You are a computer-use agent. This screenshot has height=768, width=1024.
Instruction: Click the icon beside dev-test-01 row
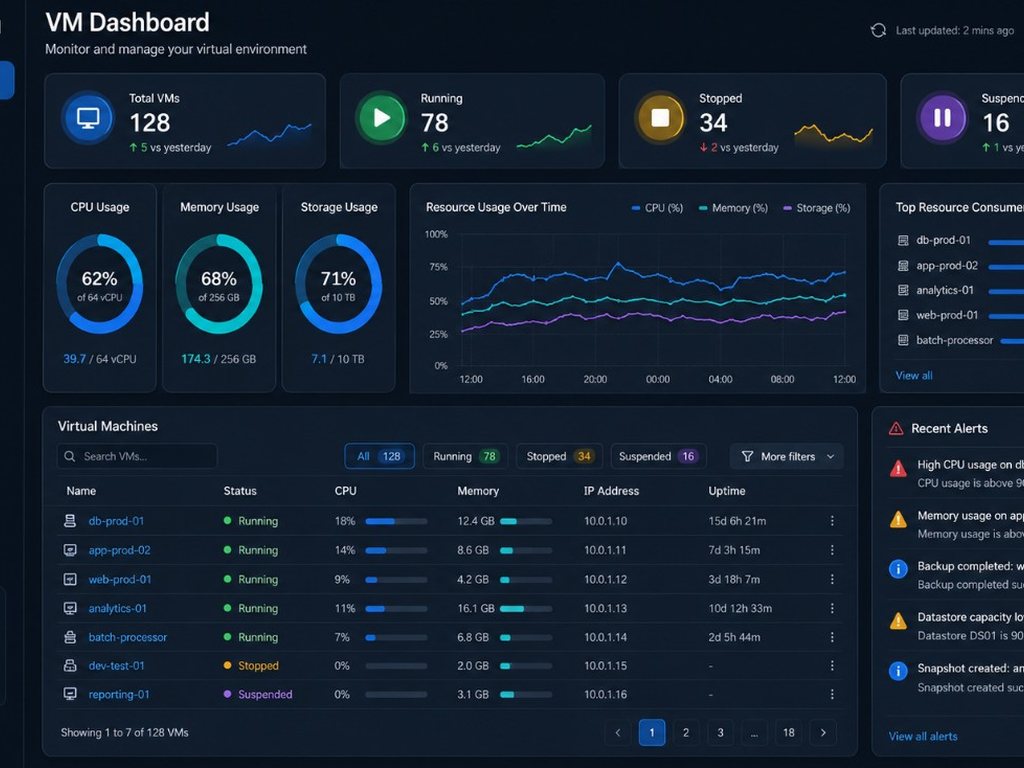pos(70,665)
